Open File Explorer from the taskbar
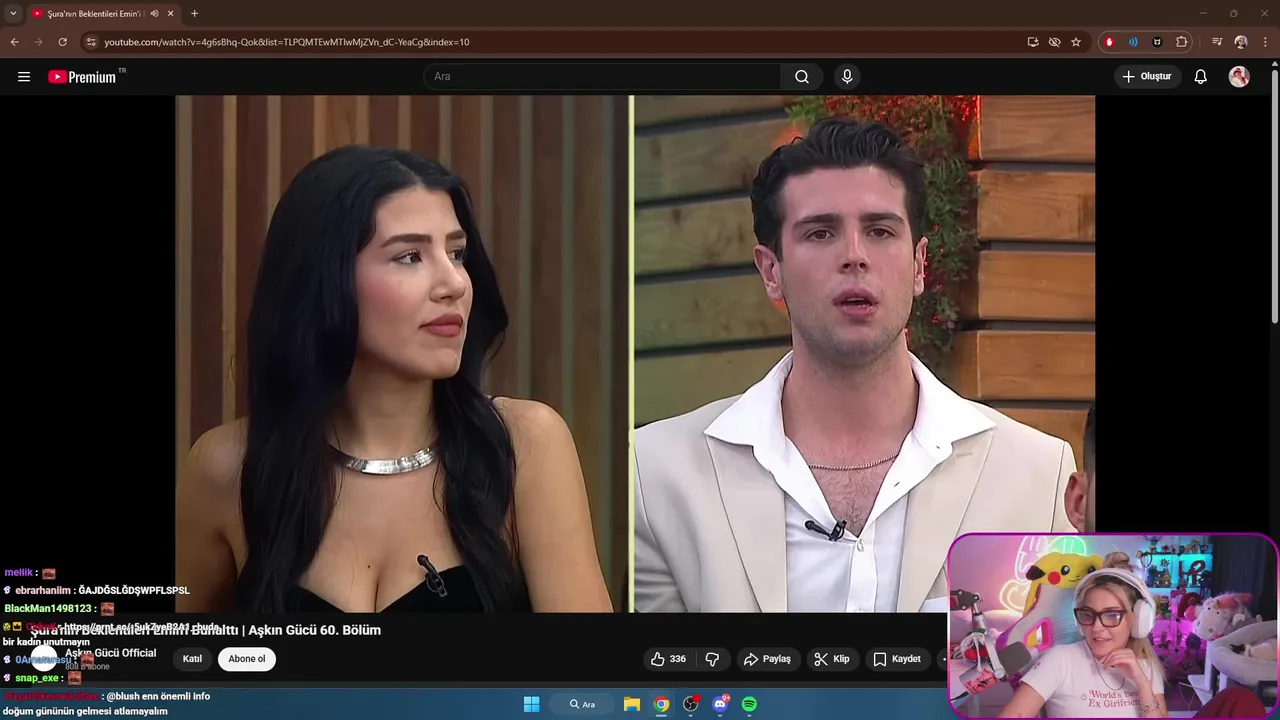The width and height of the screenshot is (1280, 720). [x=632, y=704]
